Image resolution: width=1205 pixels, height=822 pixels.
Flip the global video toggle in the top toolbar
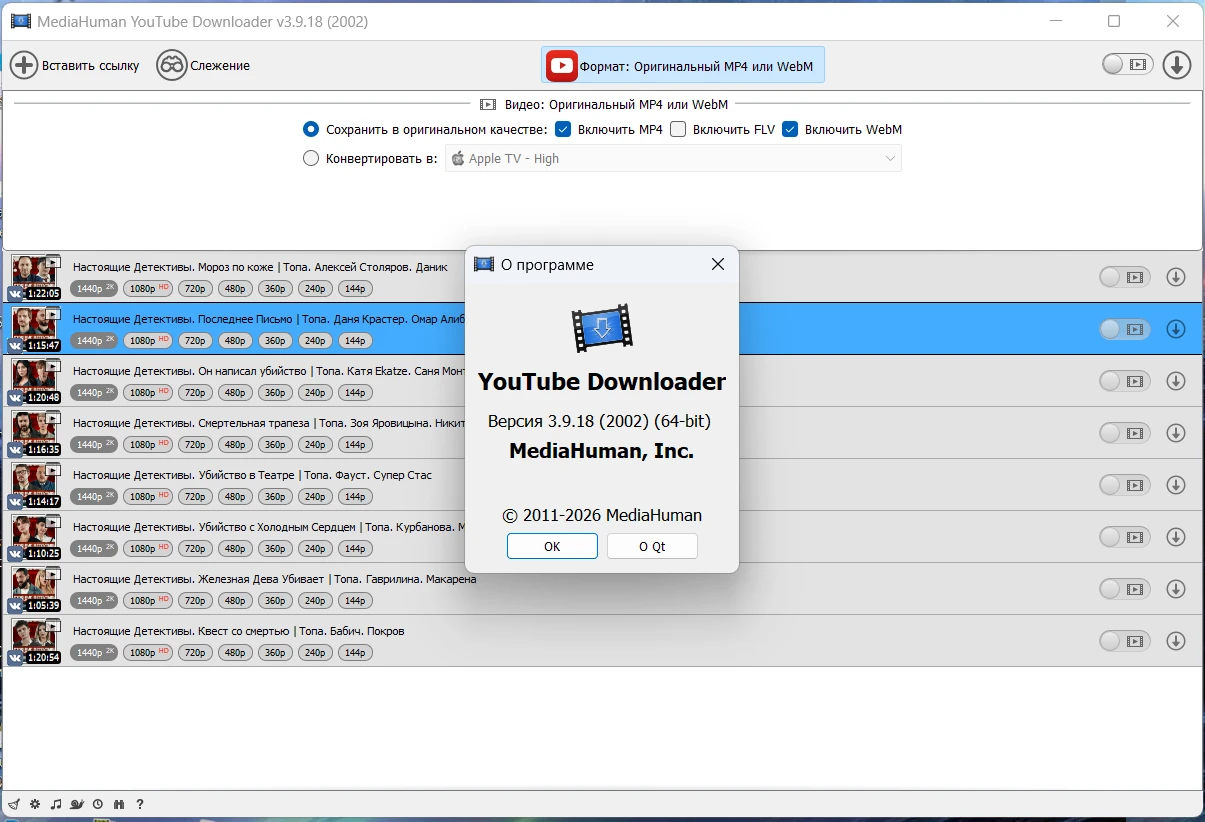(x=1127, y=65)
